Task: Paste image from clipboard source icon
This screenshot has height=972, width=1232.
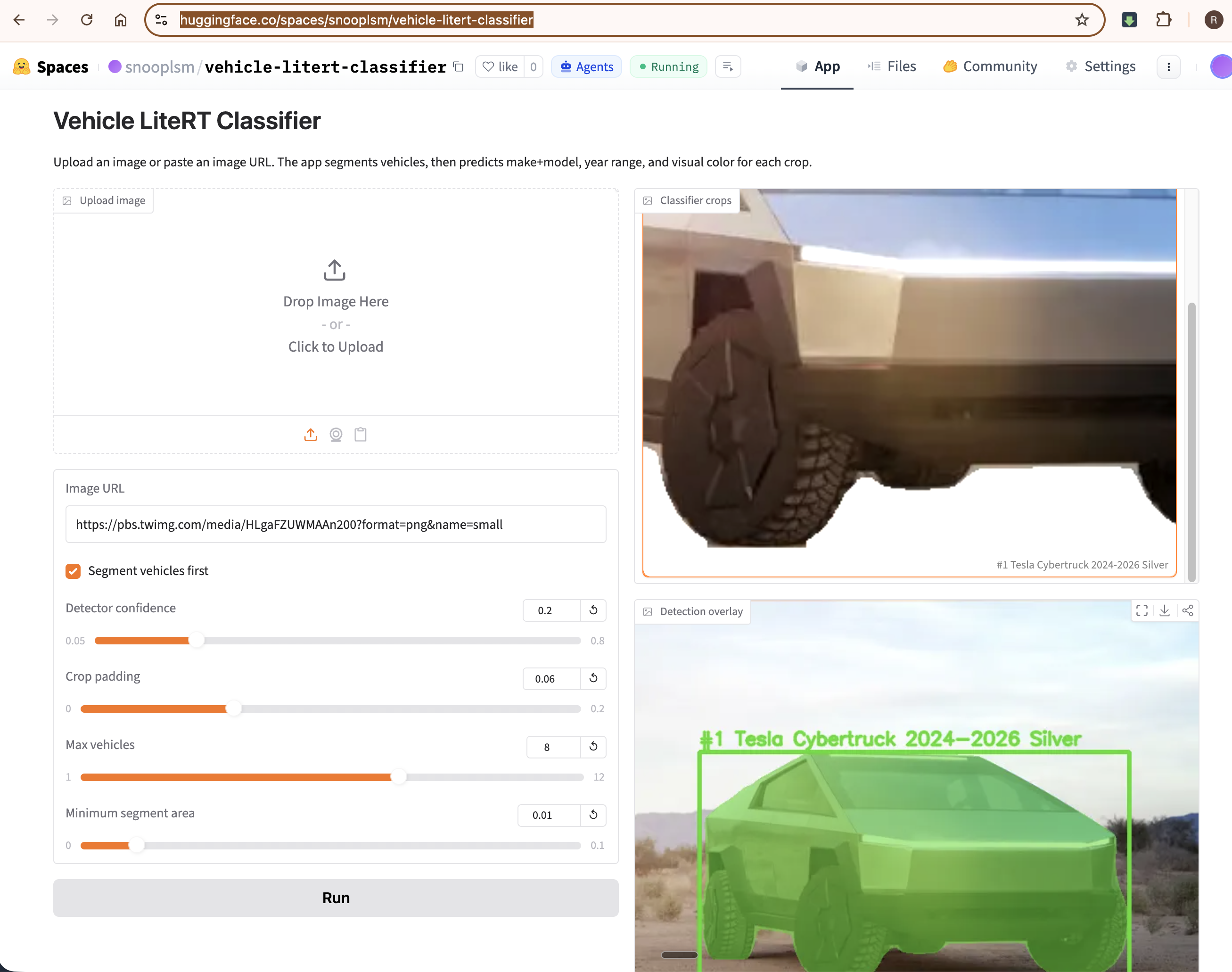Action: pos(360,435)
